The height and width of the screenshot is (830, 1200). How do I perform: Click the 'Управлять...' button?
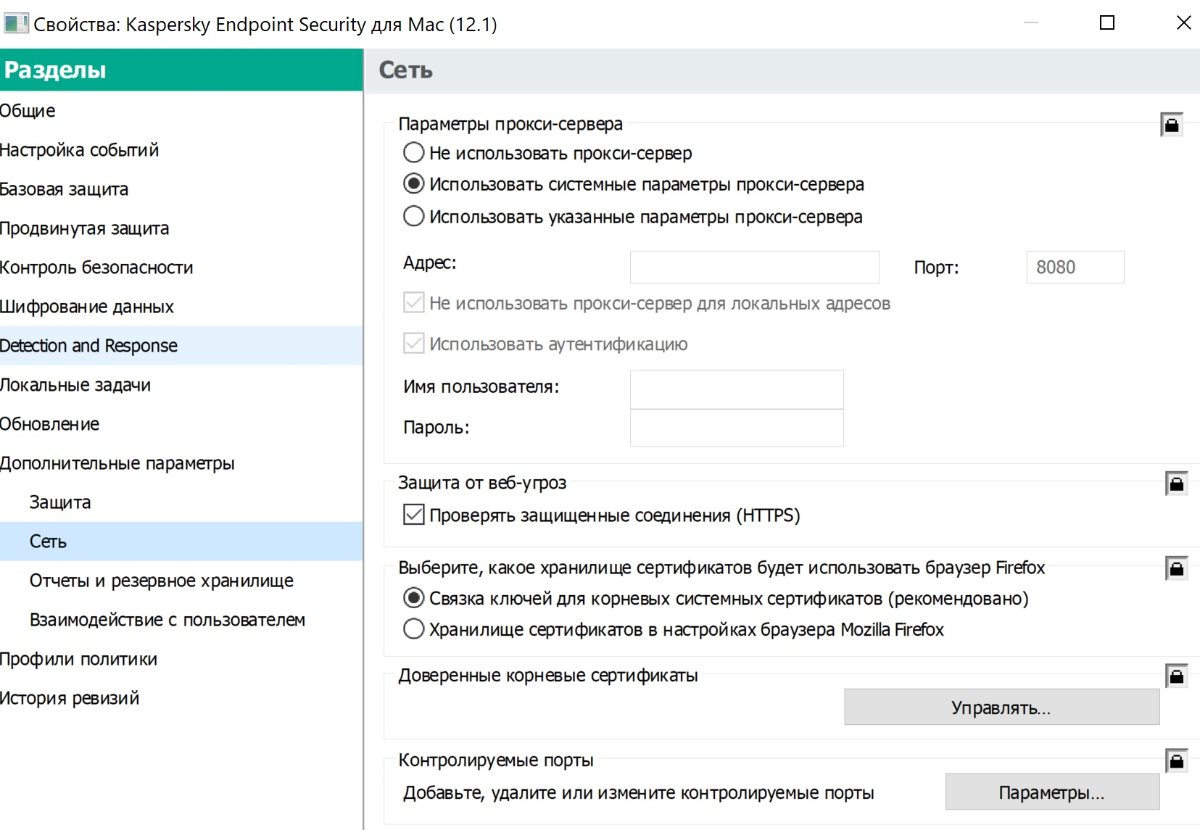coord(1001,707)
